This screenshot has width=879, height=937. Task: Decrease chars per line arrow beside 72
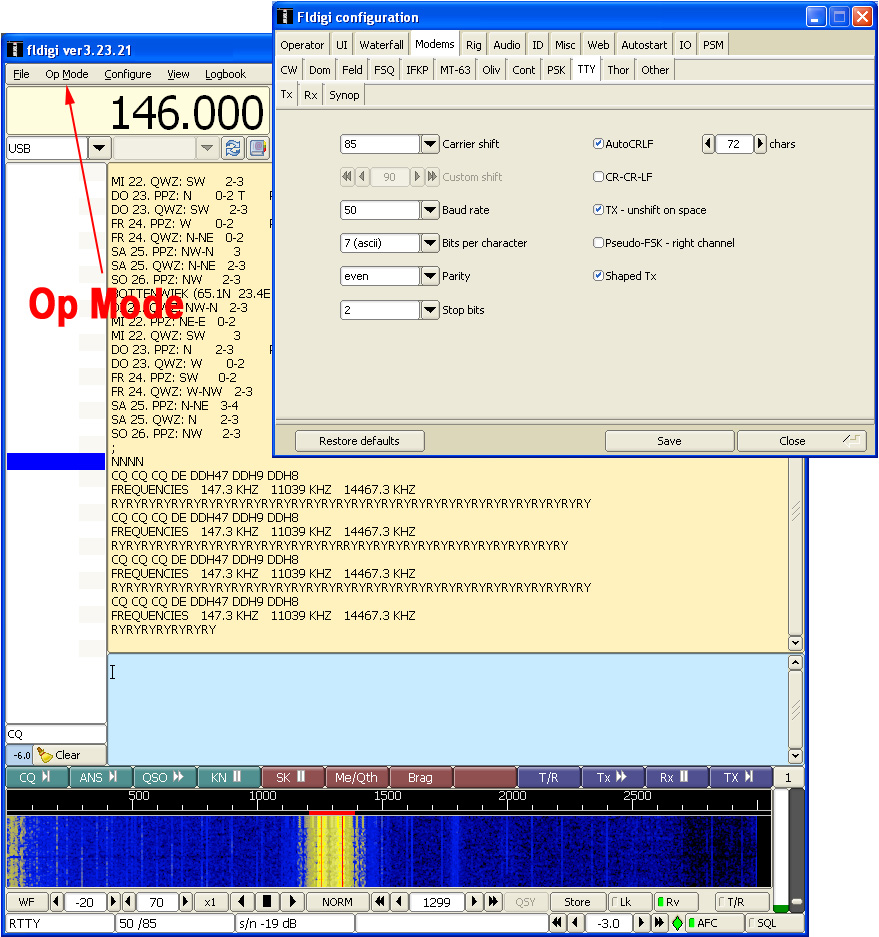tap(708, 143)
